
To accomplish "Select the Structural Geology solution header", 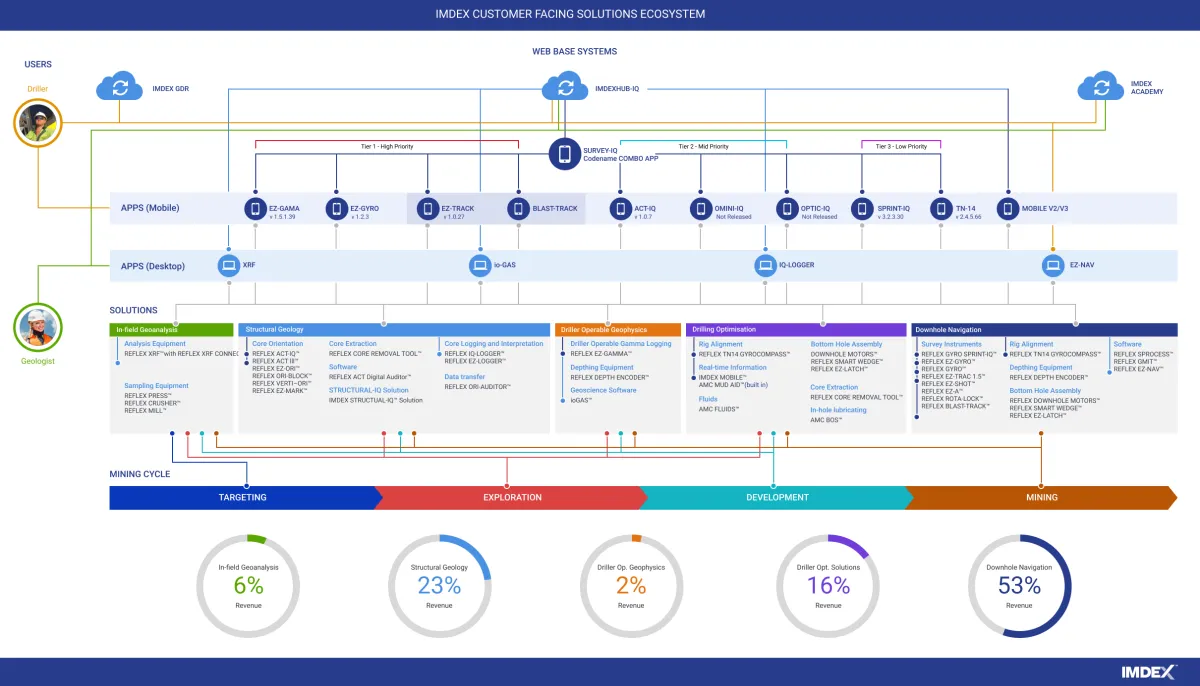I will 394,329.
